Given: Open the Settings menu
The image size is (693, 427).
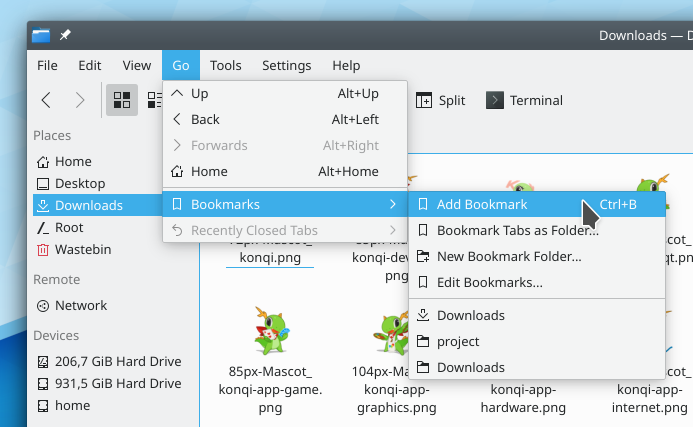Looking at the screenshot, I should [x=286, y=65].
